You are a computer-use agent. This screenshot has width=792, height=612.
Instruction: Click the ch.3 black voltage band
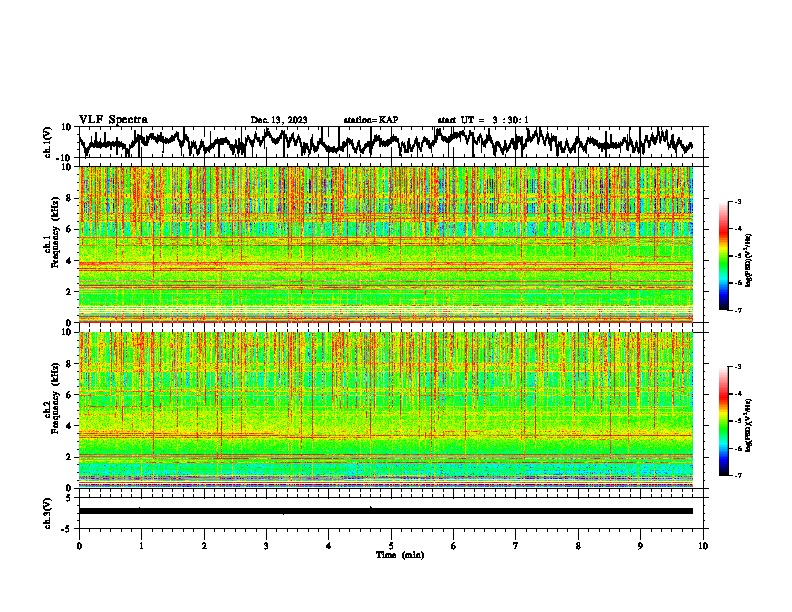(386, 511)
